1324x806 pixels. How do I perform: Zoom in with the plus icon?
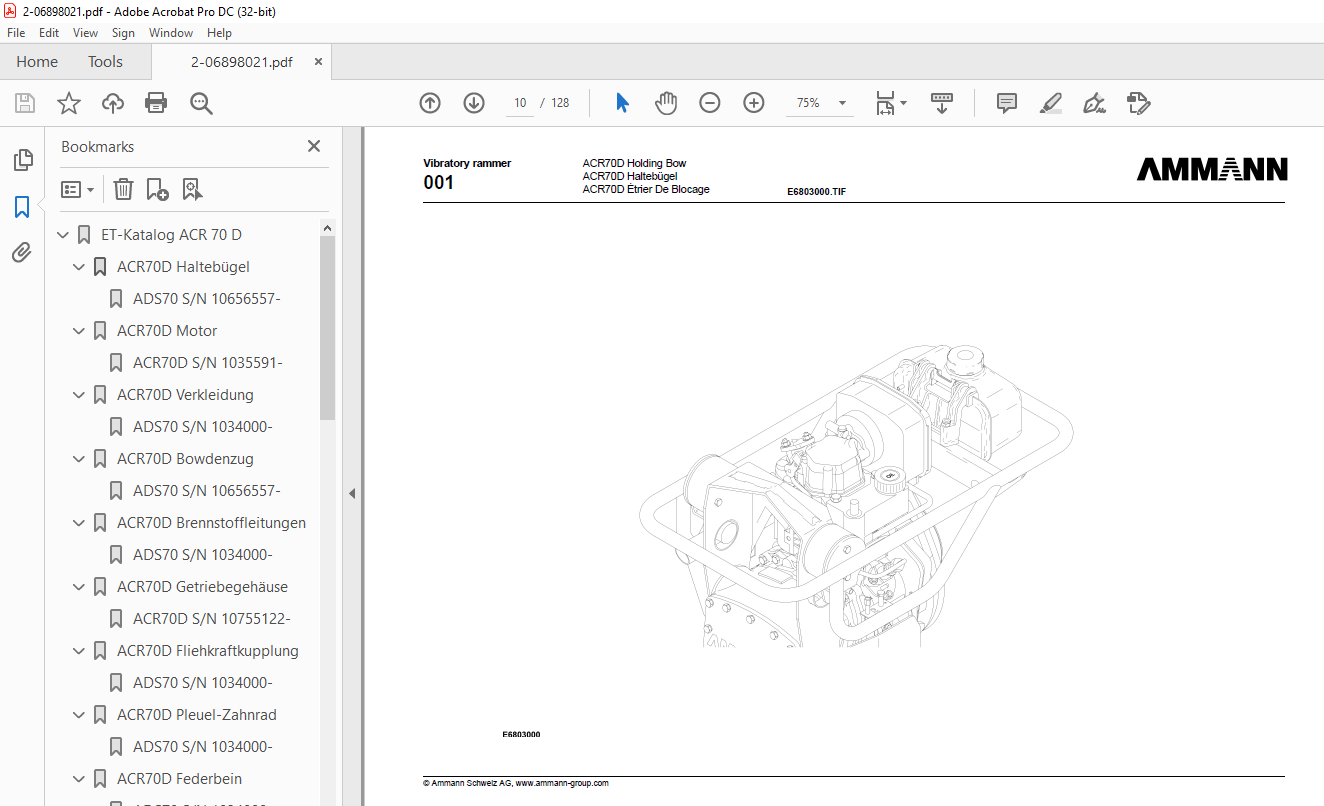754,103
